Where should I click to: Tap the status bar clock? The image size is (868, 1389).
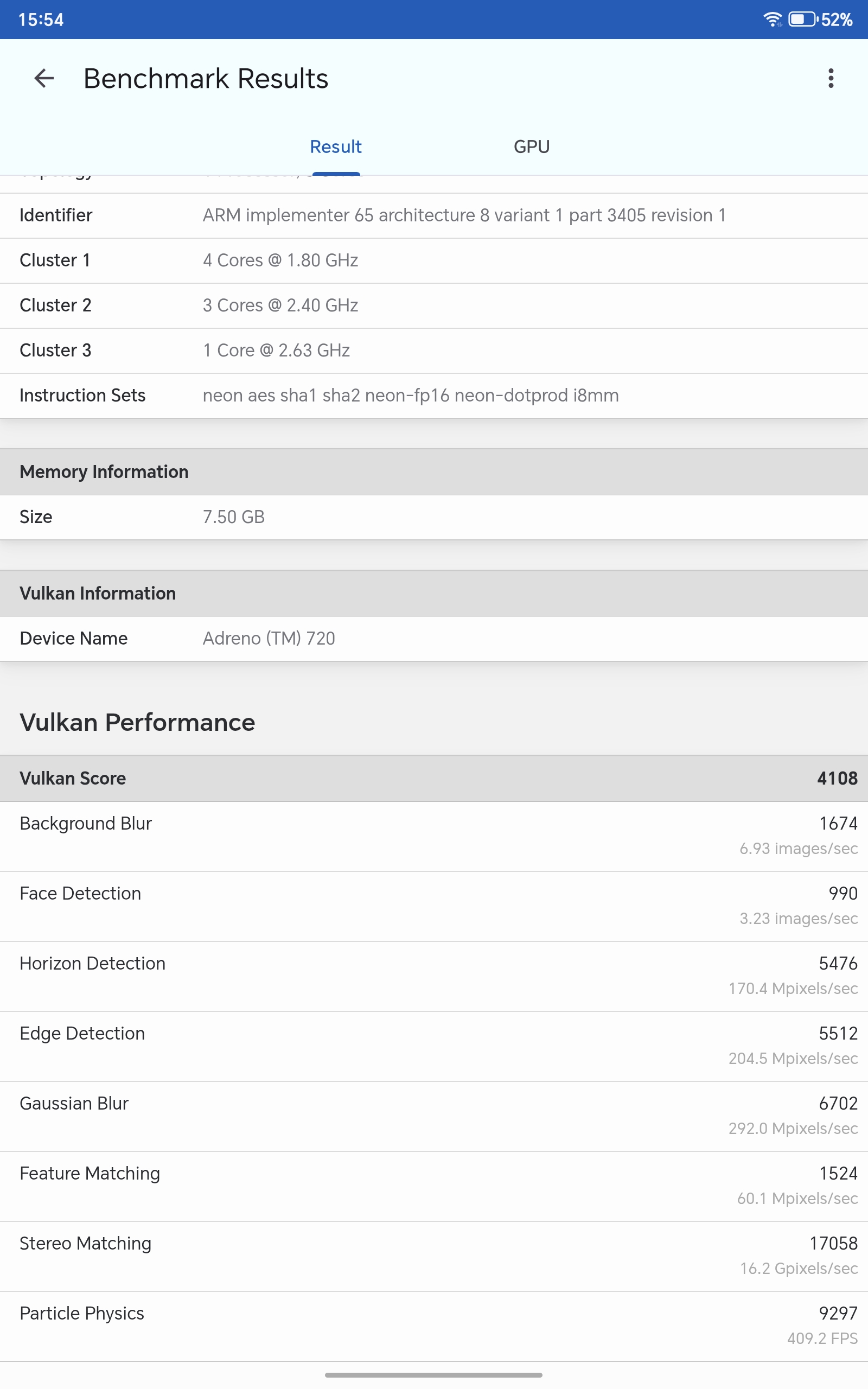[41, 20]
